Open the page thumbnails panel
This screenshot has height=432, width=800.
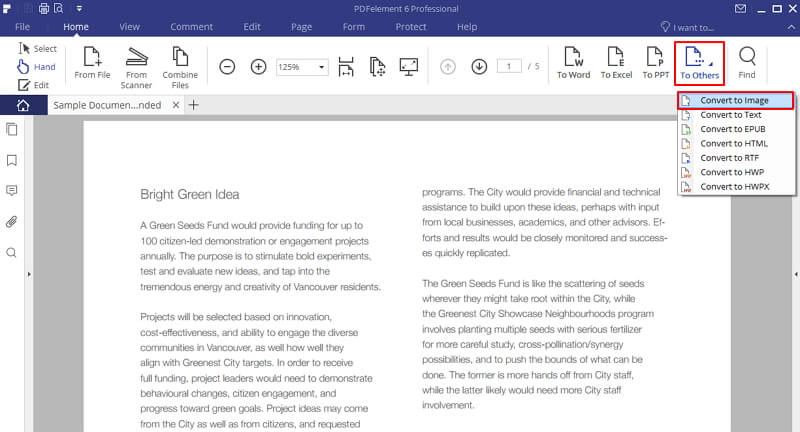click(x=11, y=130)
